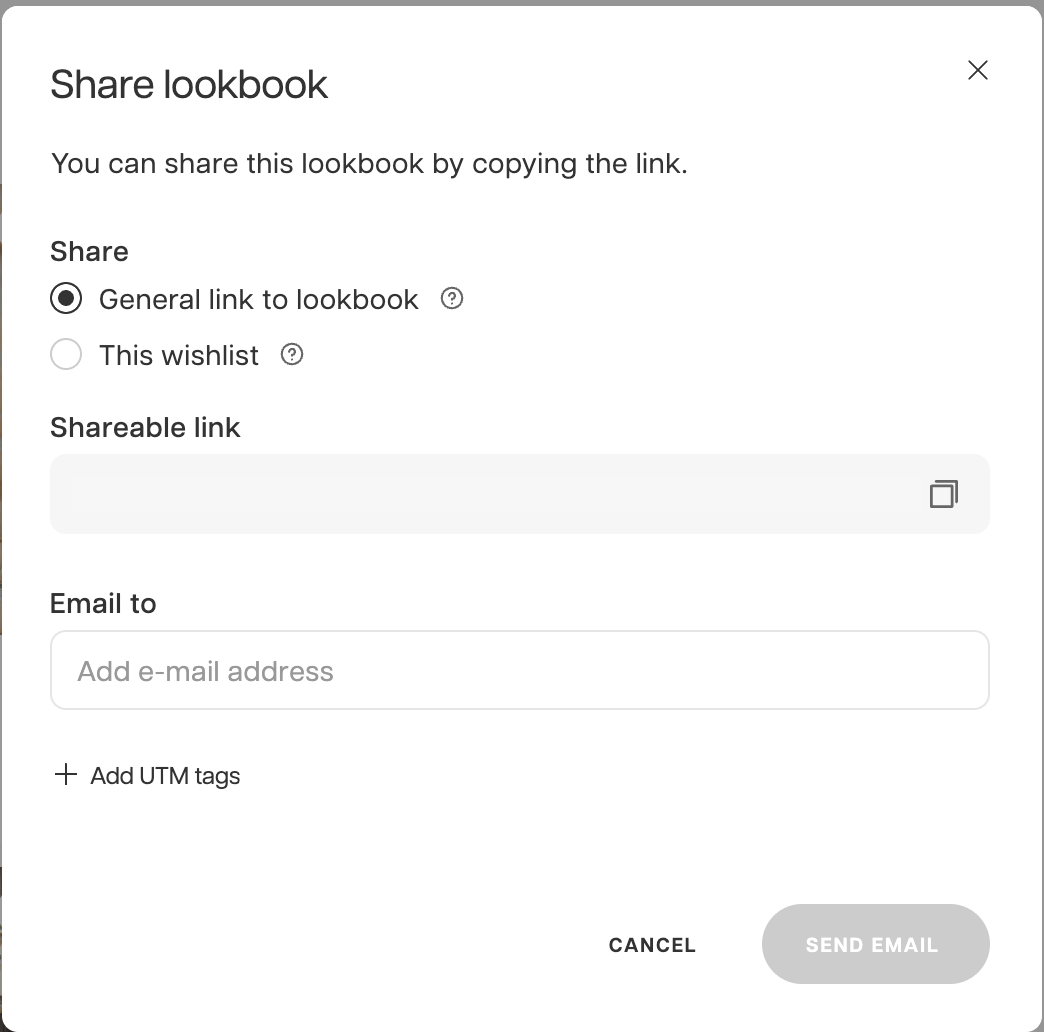
Task: Click the dimmed backdrop above the dialog
Action: (x=520, y=2)
